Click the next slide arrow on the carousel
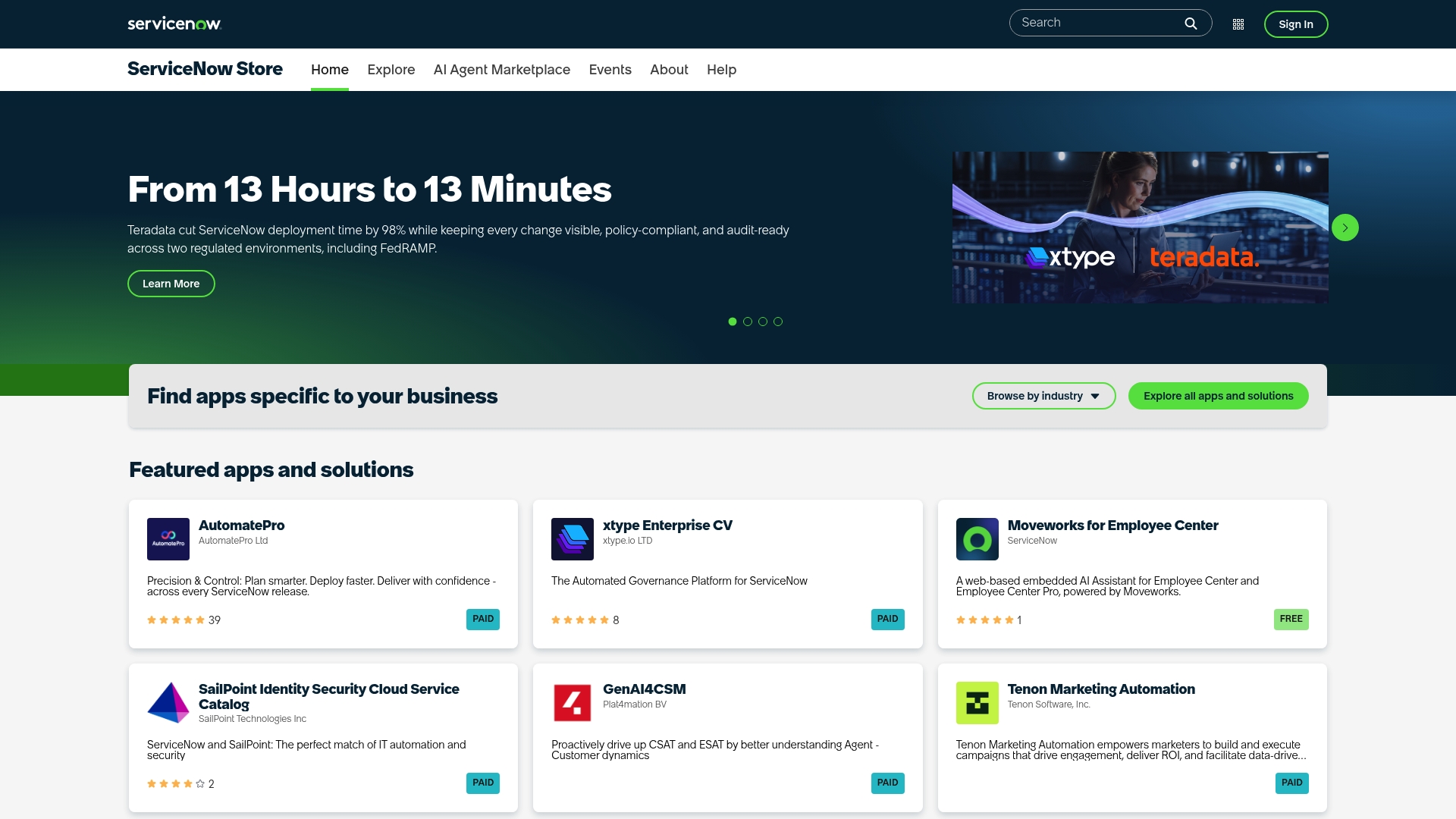 click(1345, 227)
